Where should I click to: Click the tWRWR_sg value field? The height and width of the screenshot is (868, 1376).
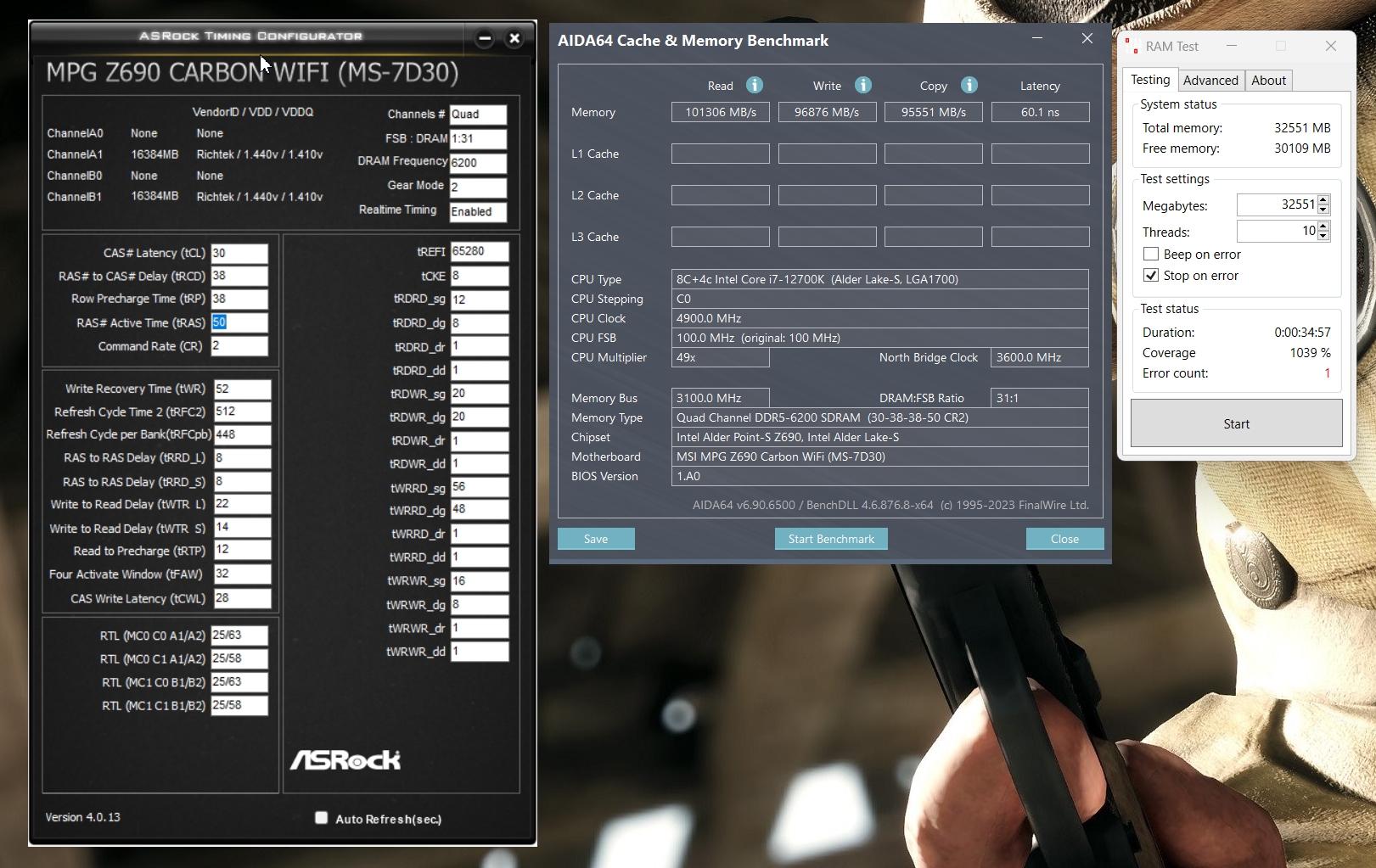tap(480, 581)
